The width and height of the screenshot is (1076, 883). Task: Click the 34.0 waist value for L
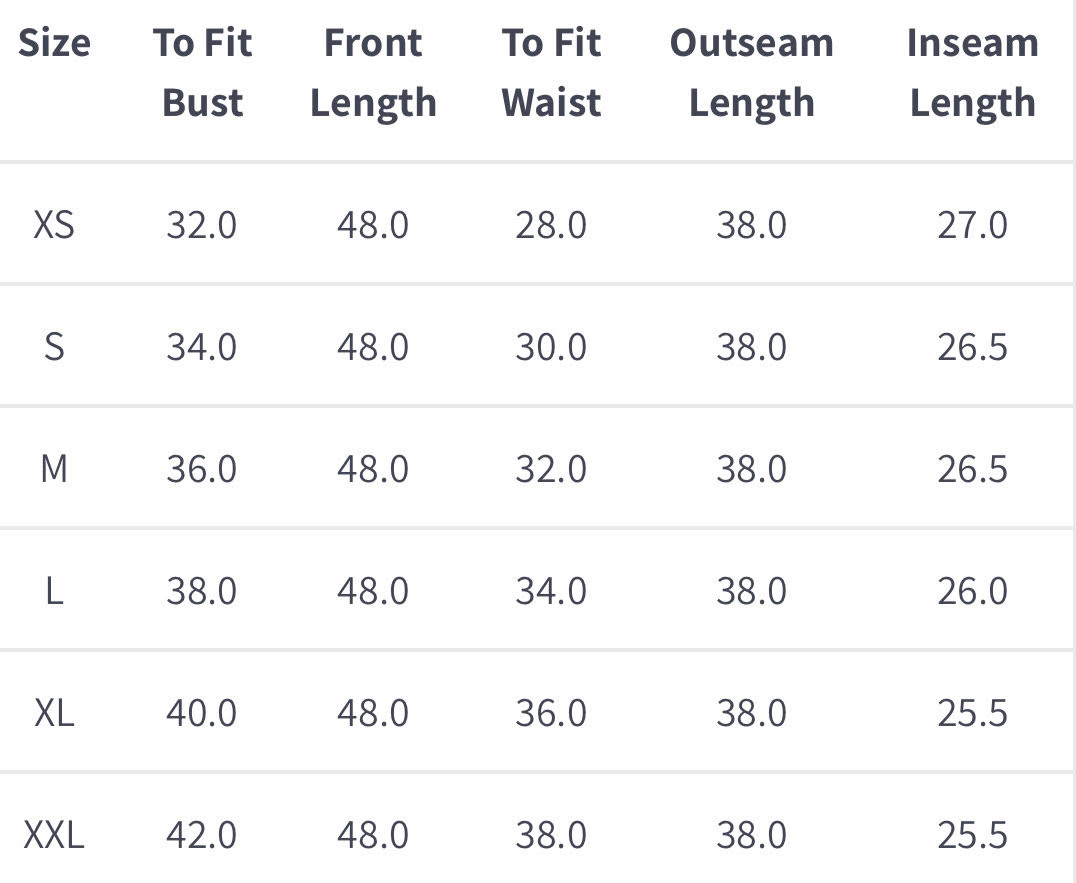coord(551,591)
